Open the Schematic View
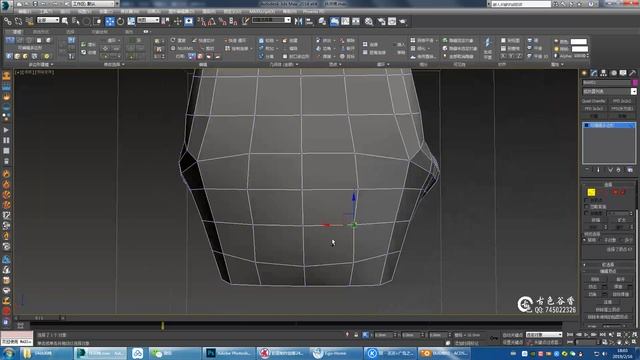This screenshot has height=360, width=640. (x=356, y=21)
